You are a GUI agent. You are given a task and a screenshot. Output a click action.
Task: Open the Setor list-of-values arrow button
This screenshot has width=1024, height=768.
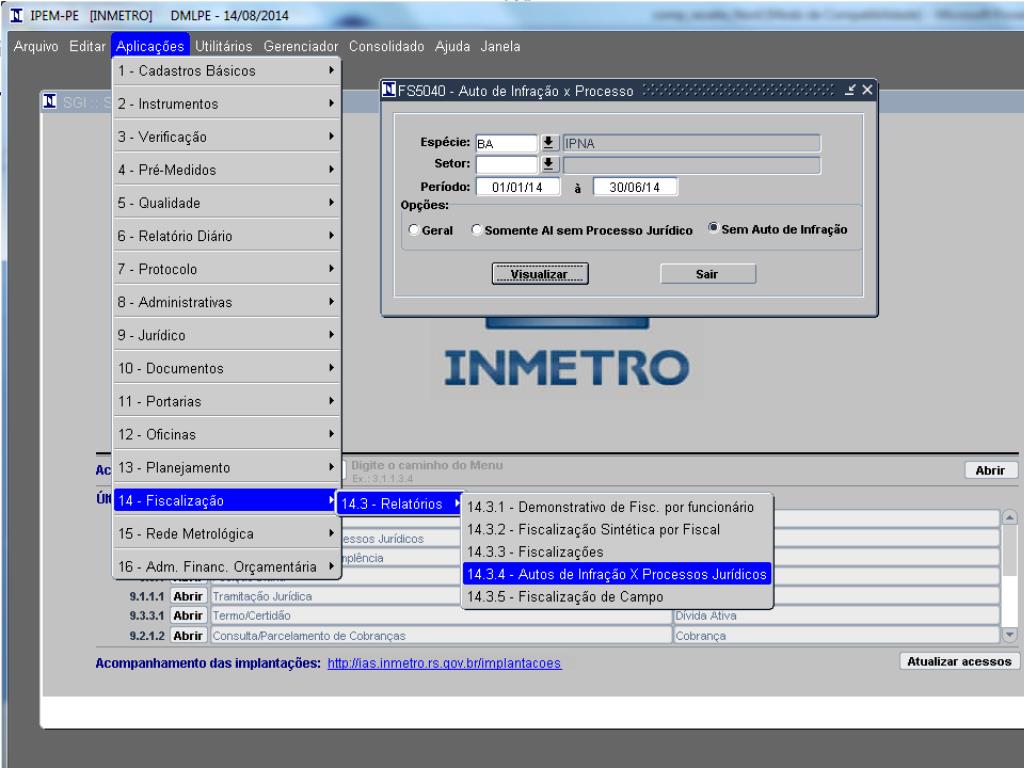[x=549, y=164]
